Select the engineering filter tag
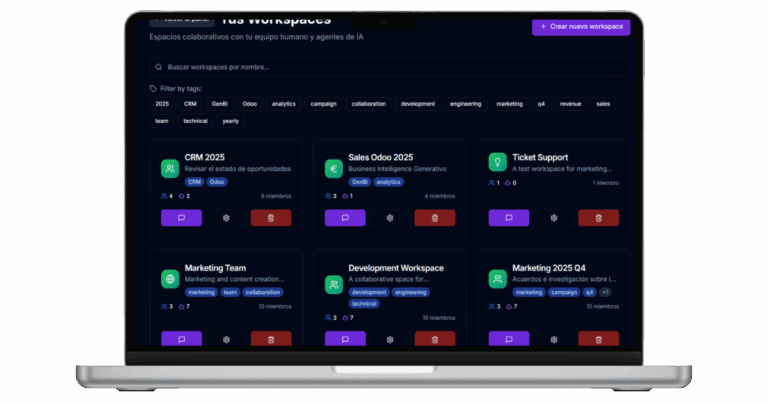The width and height of the screenshot is (768, 403). (x=465, y=104)
